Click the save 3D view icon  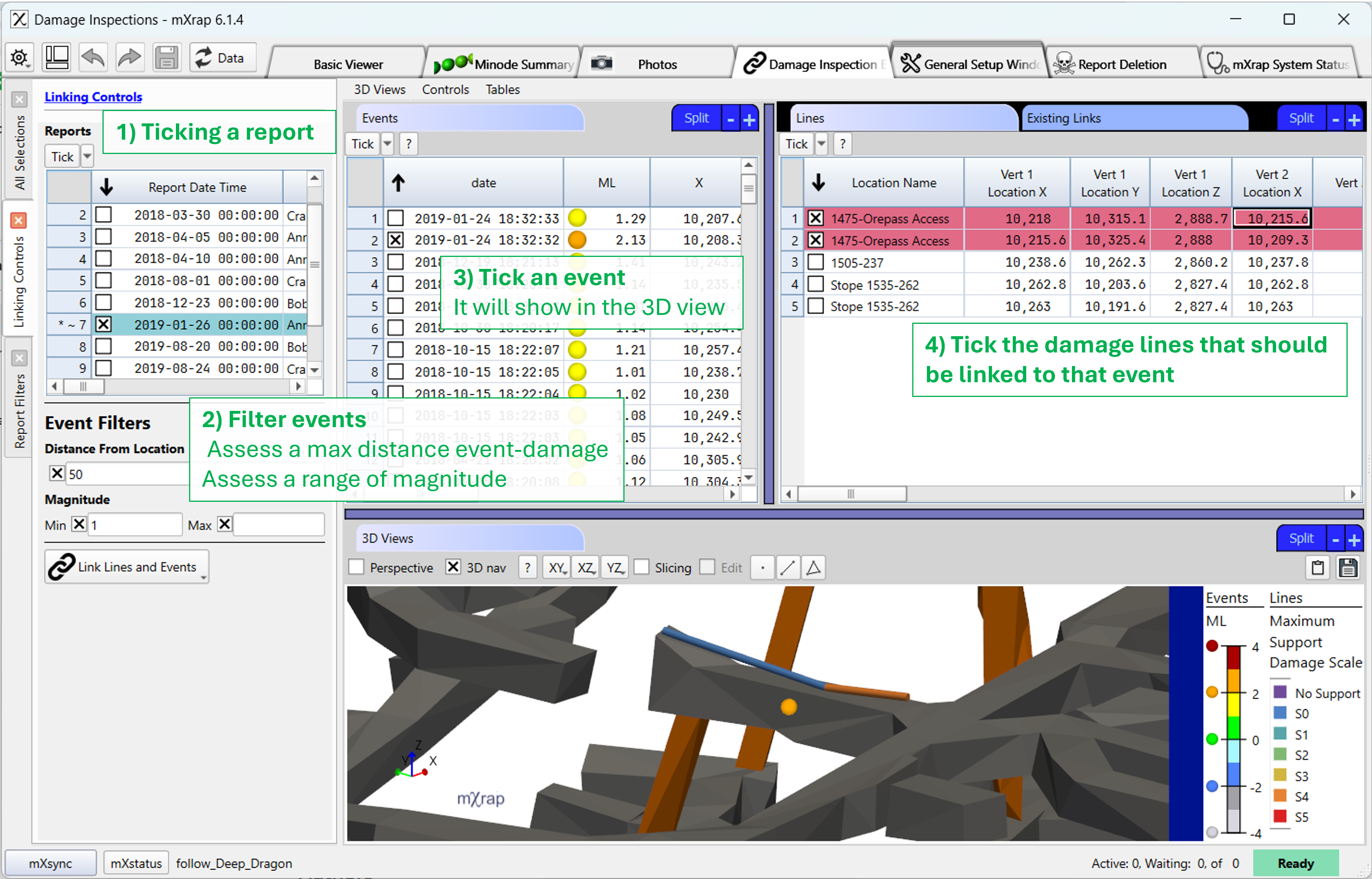click(1349, 567)
